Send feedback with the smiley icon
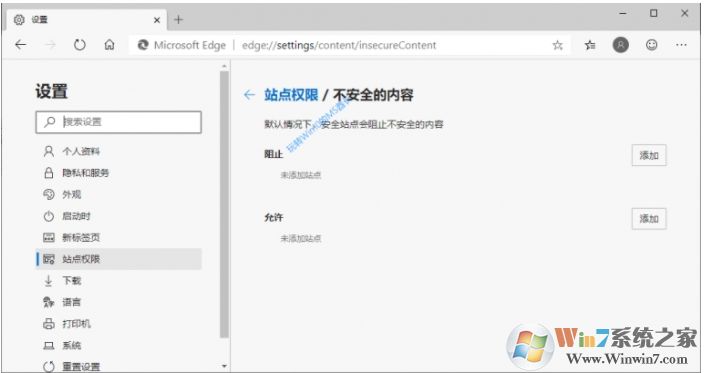 pyautogui.click(x=651, y=44)
